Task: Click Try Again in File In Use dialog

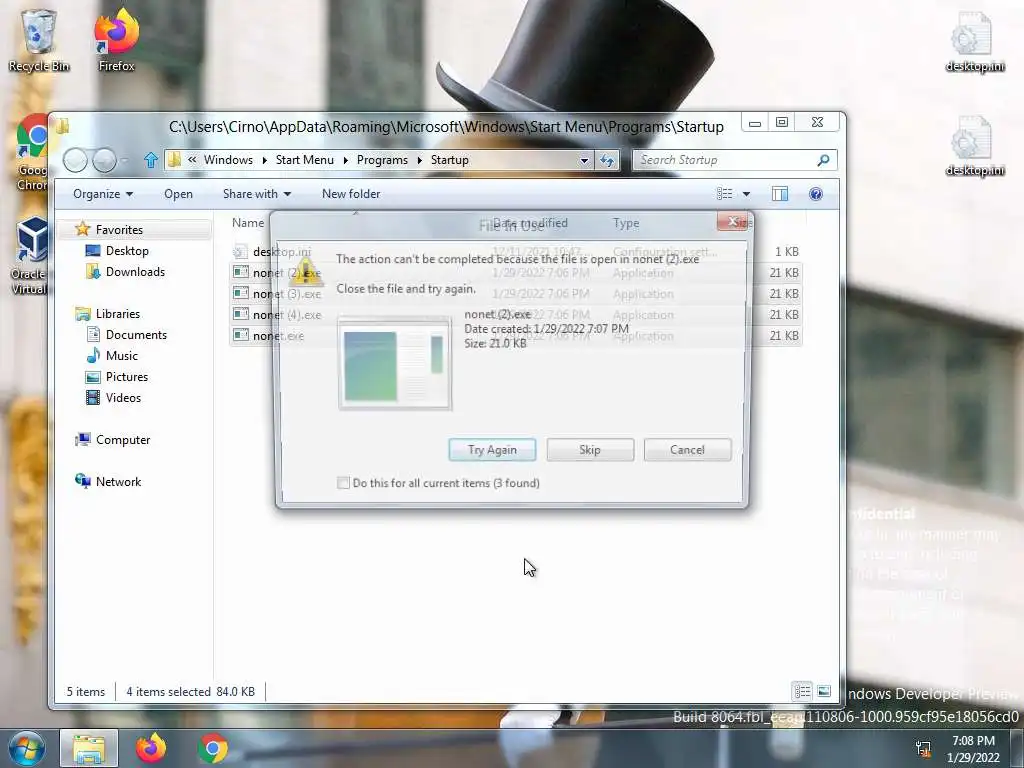Action: pyautogui.click(x=492, y=449)
